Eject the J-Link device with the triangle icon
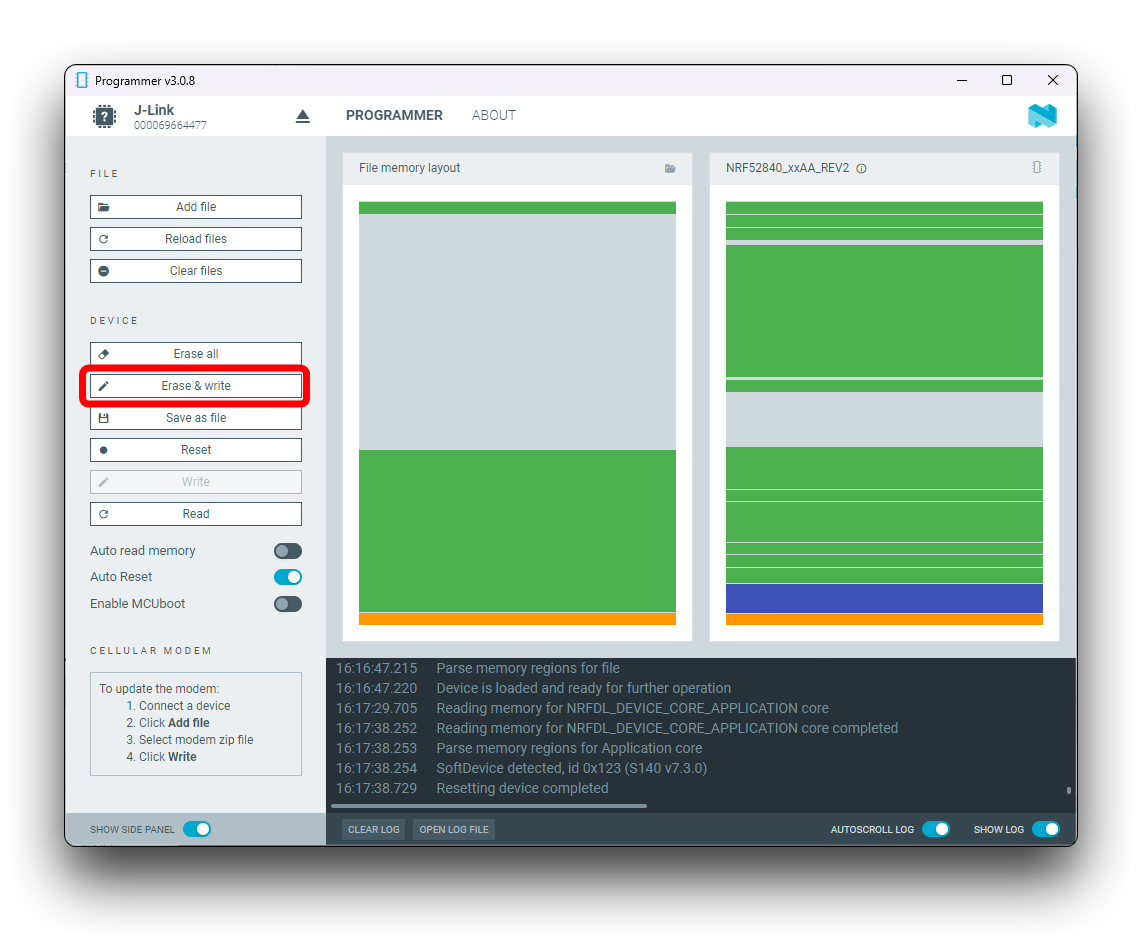This screenshot has width=1142, height=943. point(303,116)
